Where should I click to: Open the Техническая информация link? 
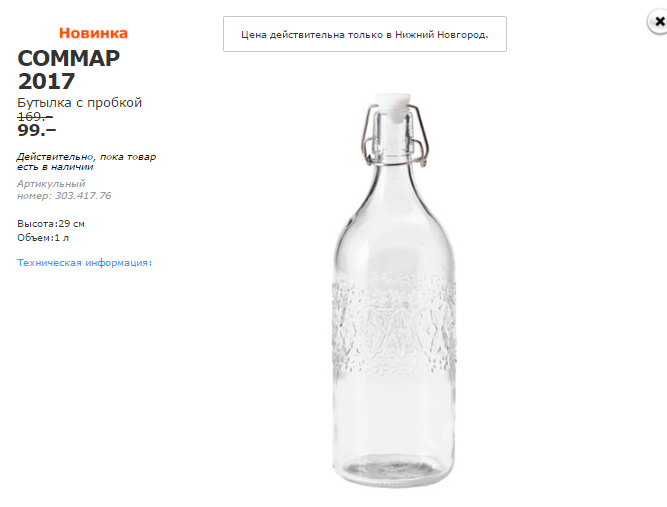(x=84, y=262)
